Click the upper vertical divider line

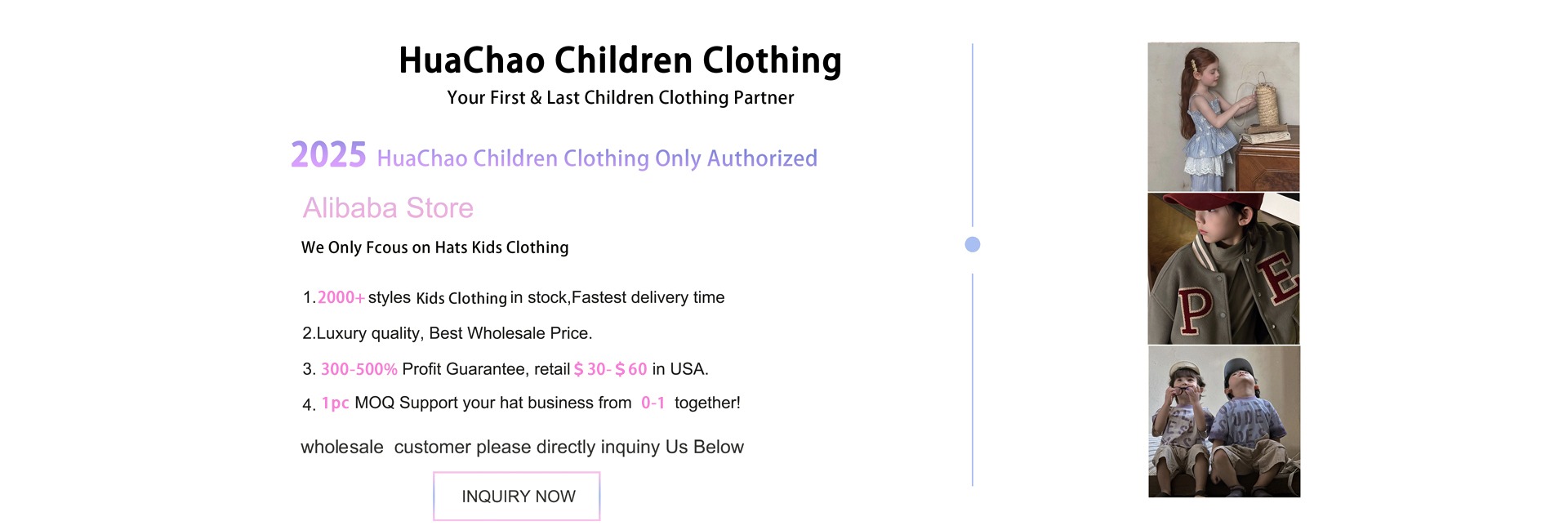click(972, 135)
